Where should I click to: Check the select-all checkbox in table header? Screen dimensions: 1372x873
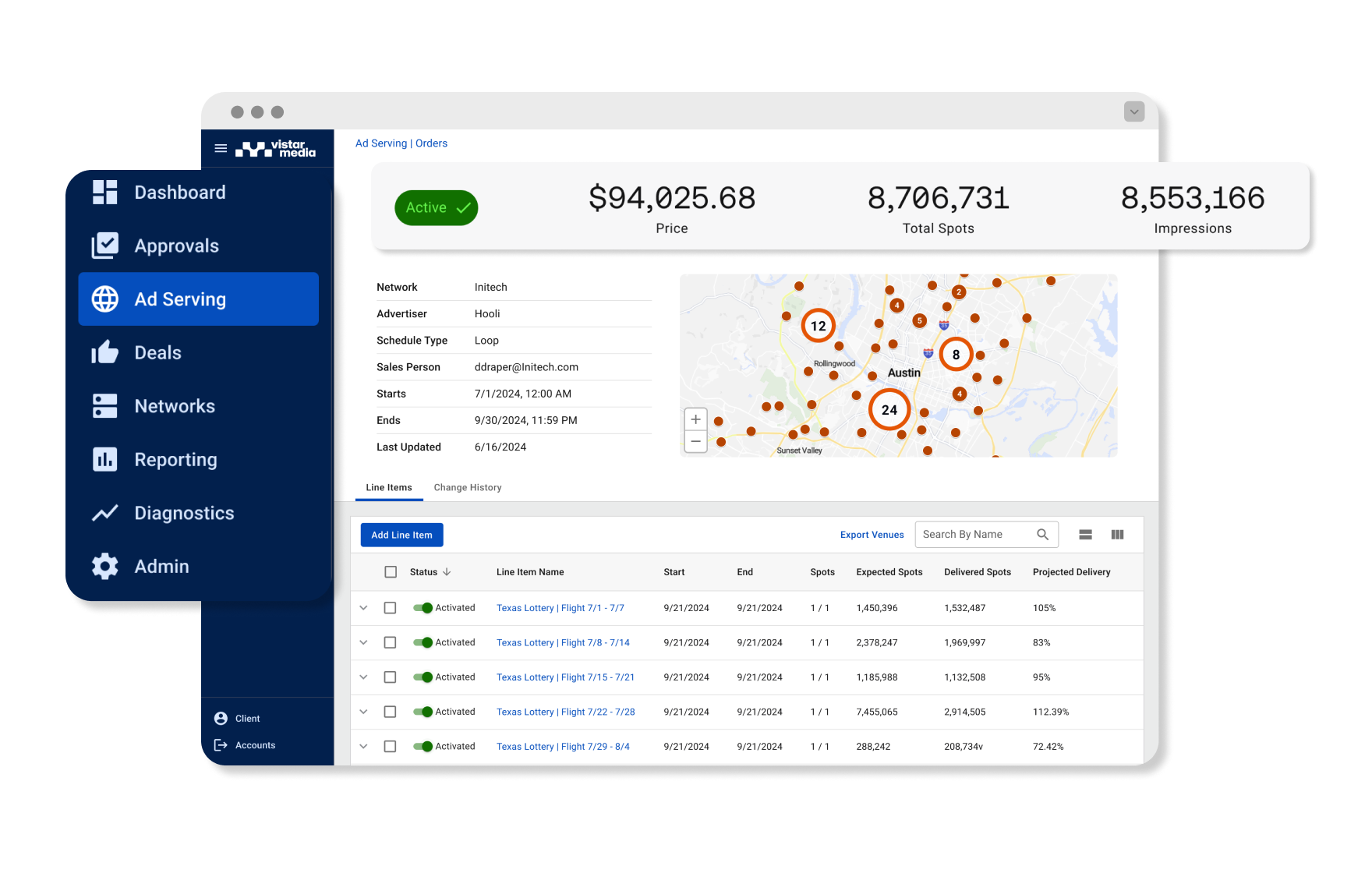[x=391, y=572]
